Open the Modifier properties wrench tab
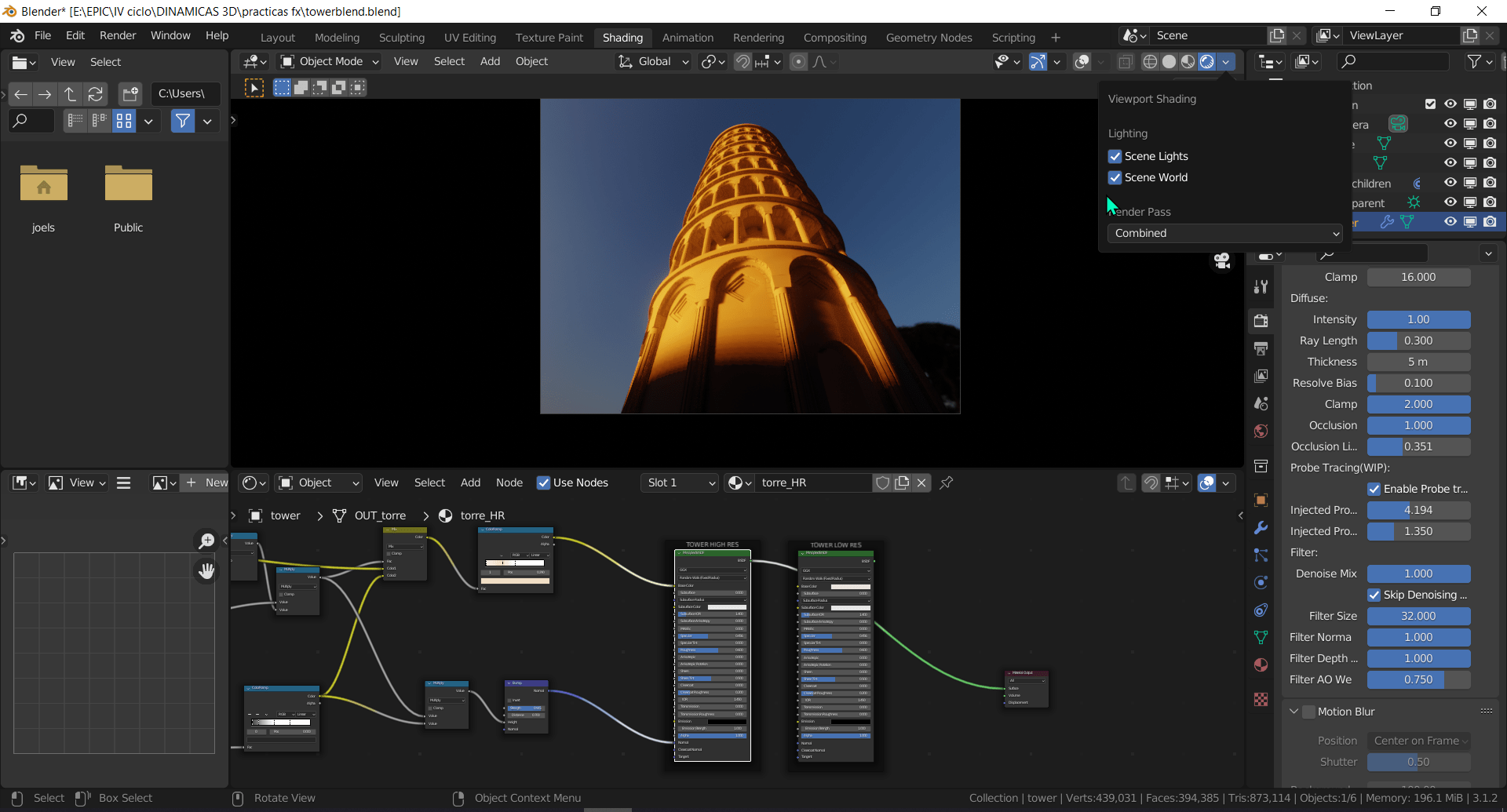The image size is (1507, 812). coord(1261,528)
